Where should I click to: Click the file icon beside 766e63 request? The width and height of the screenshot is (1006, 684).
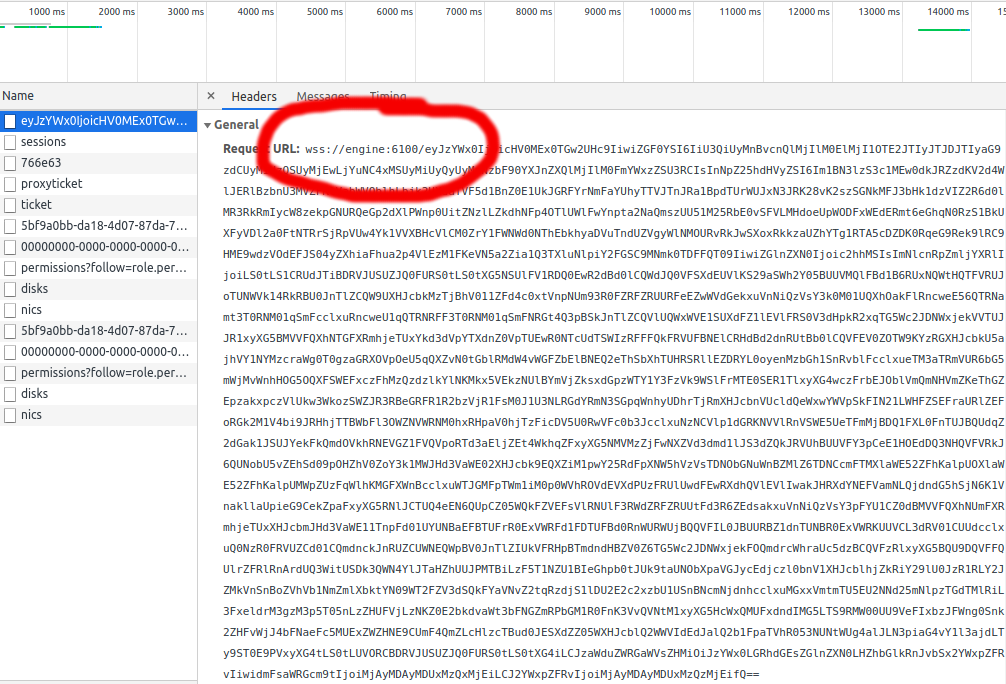[x=10, y=163]
